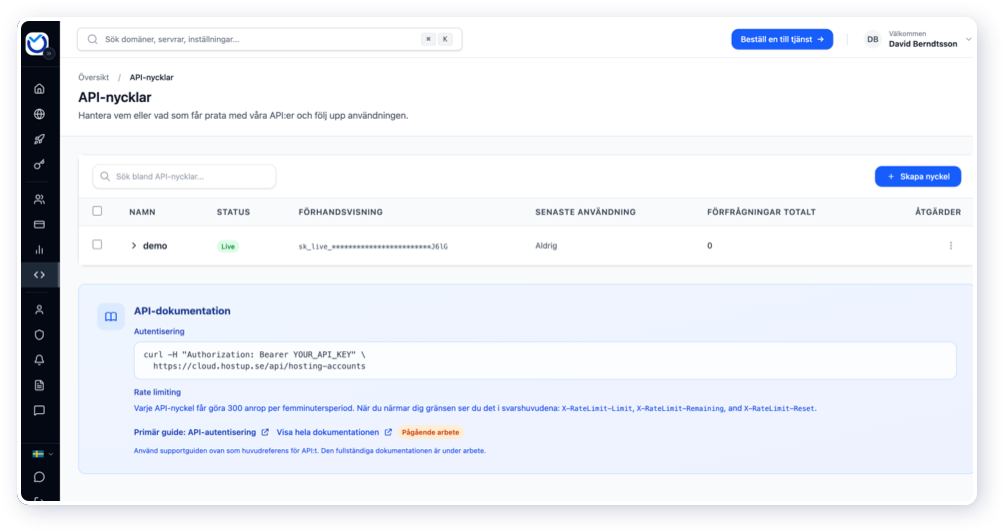Open the square message icon in the sidebar
This screenshot has width=1004, height=532.
39,410
